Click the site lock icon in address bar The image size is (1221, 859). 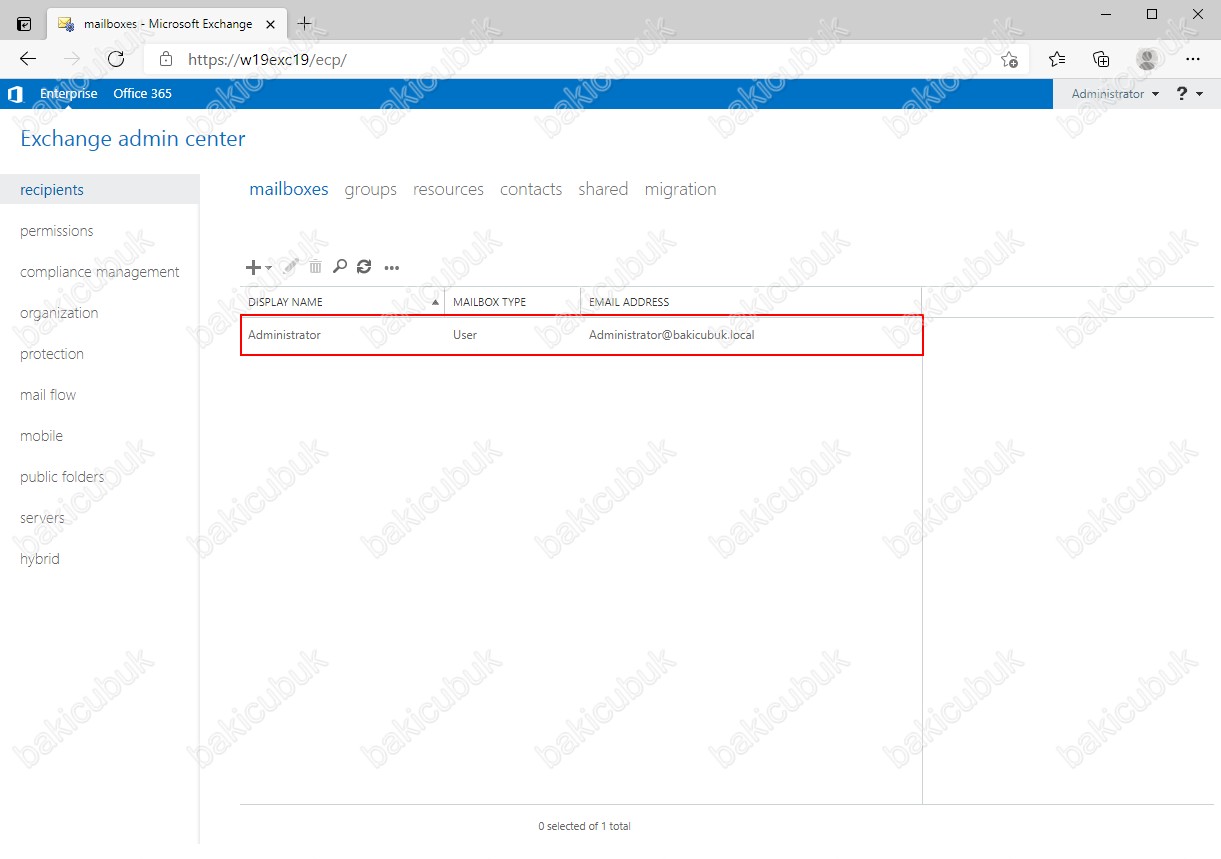click(166, 59)
